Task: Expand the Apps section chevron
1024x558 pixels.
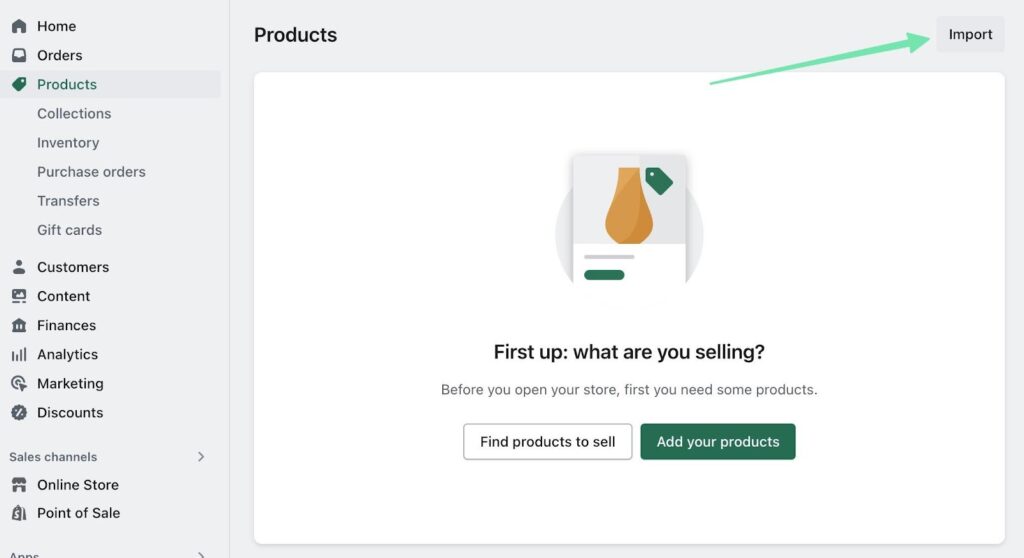Action: (201, 553)
